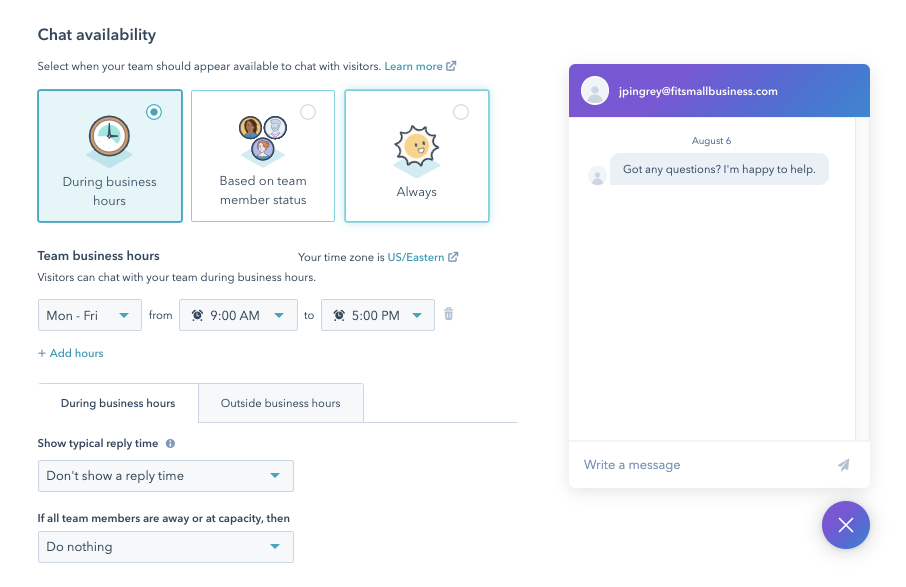The image size is (906, 587).
Task: Delete the Mon - Fri hours row
Action: 448,314
